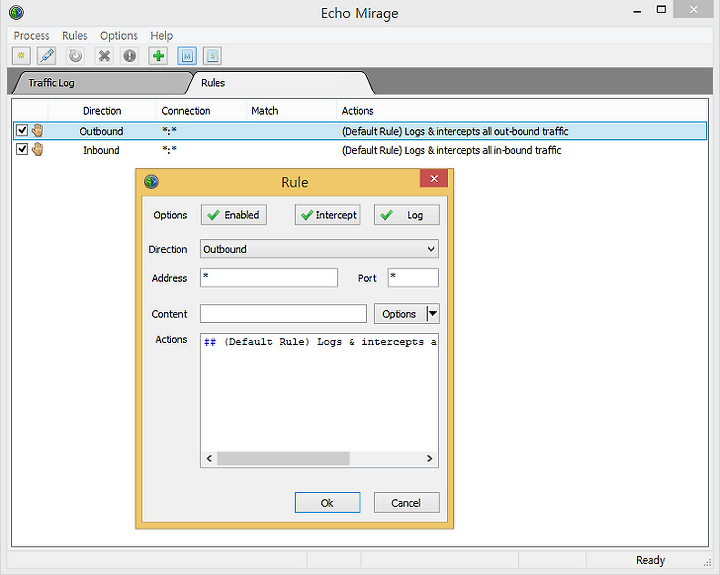Click the Outbound direction cell
Viewport: 720px width, 575px height.
(101, 131)
